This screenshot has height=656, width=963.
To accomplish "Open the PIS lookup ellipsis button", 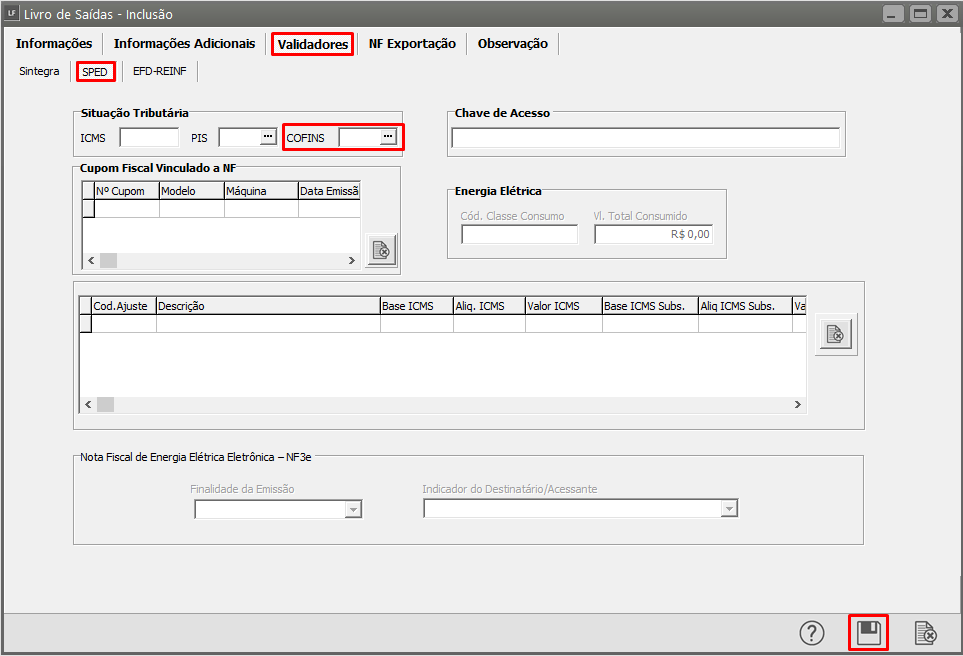I will 267,137.
